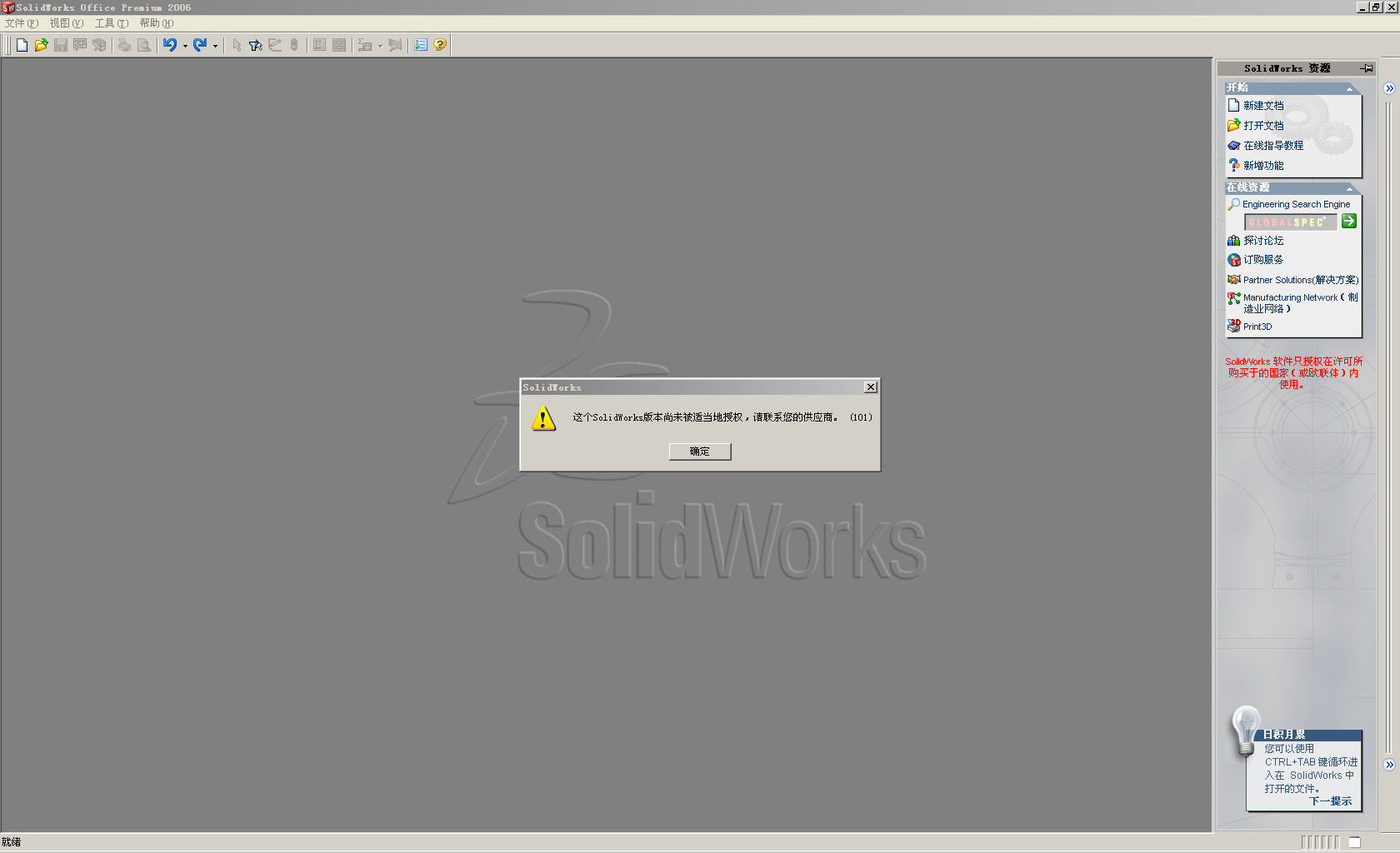Viewport: 1400px width, 853px height.
Task: Collapse the 开始 section
Action: (1349, 88)
